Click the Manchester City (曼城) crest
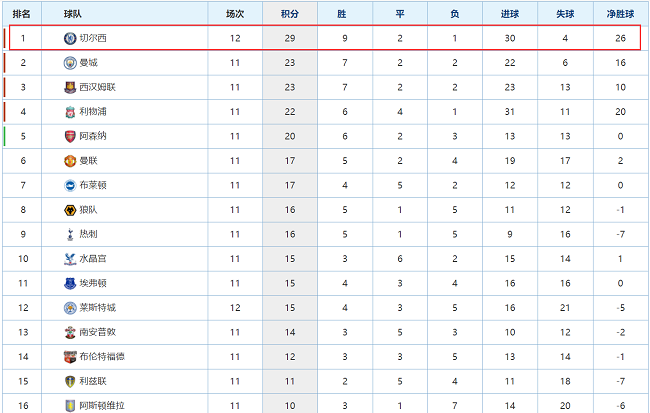Viewport: 650px width, 413px height. coord(70,63)
